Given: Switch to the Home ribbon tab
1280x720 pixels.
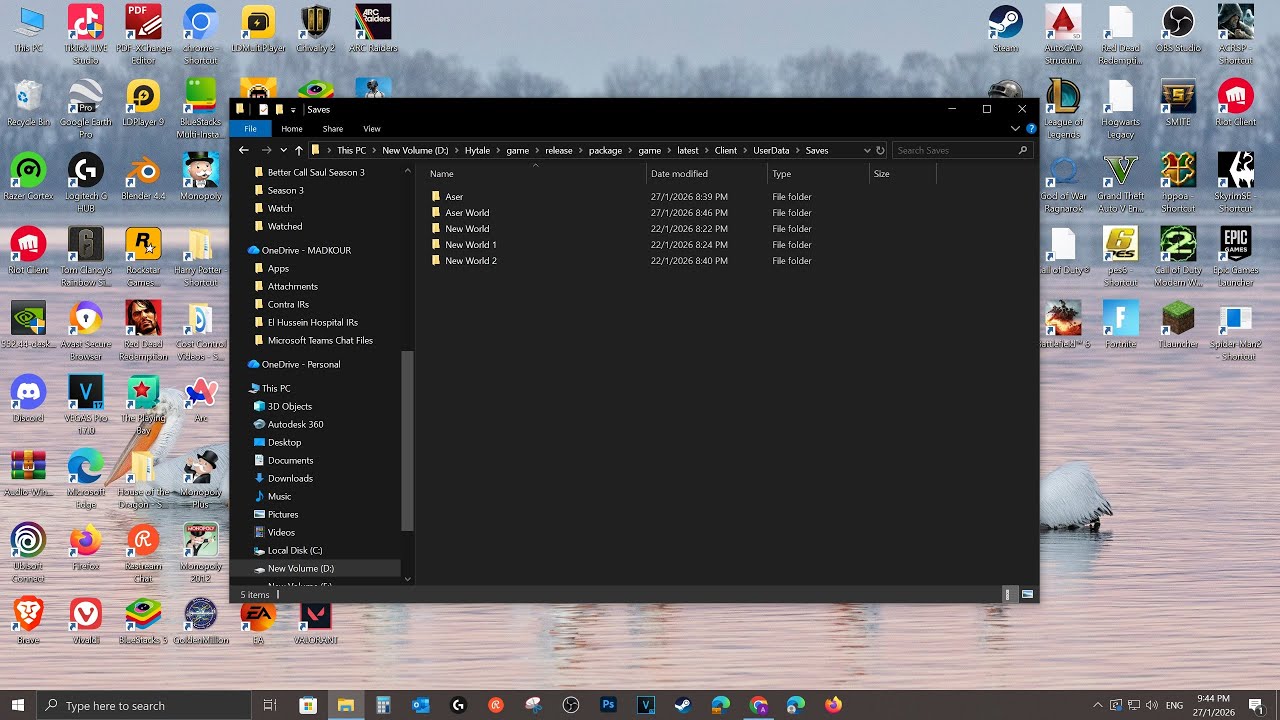Looking at the screenshot, I should click(x=292, y=129).
